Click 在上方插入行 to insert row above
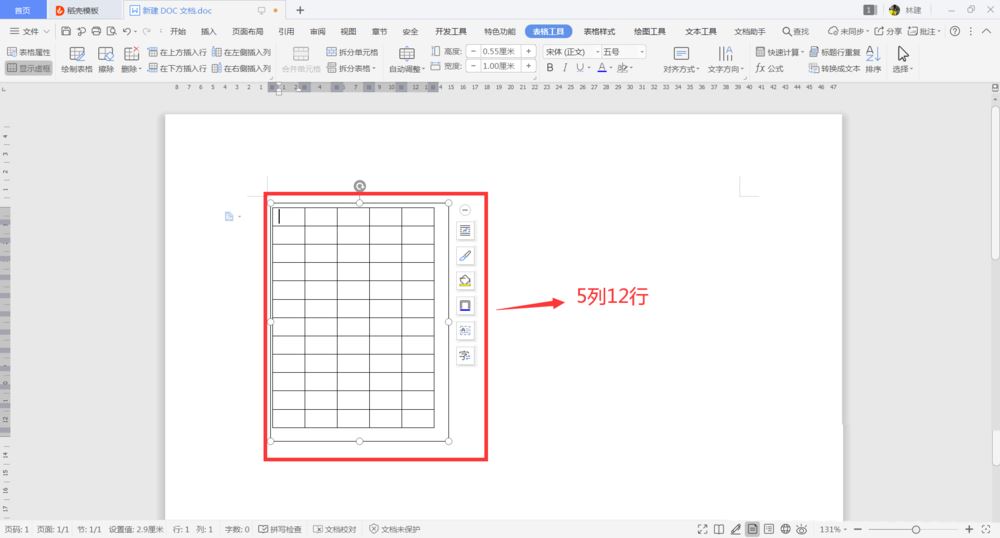Screen dimensions: 1000x538 tap(177, 52)
